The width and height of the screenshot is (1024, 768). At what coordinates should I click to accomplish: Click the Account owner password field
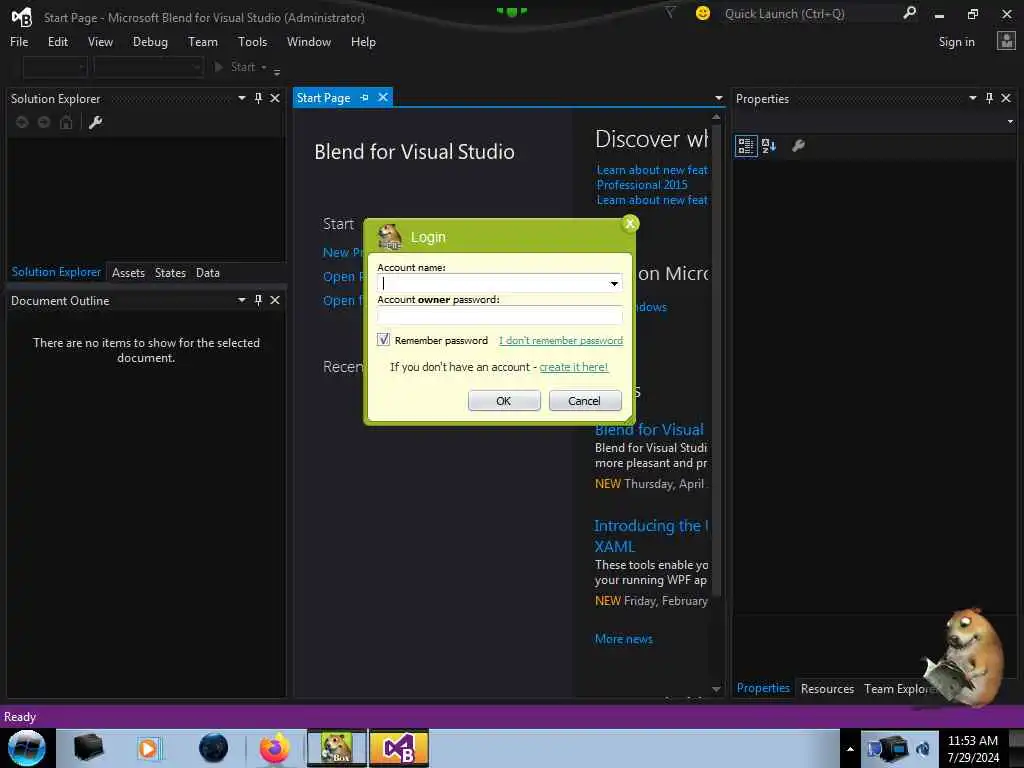[x=500, y=315]
